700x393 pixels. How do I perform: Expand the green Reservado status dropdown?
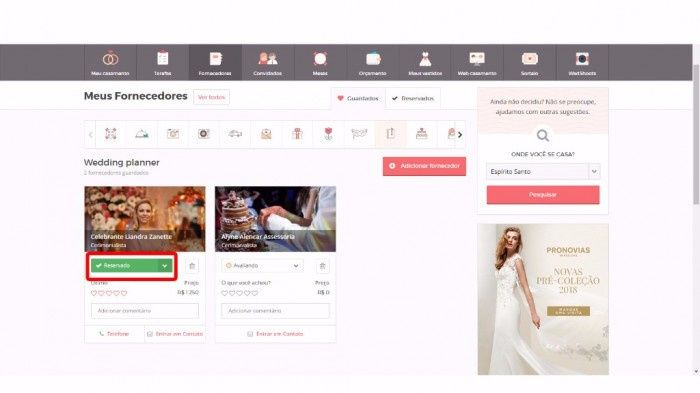pyautogui.click(x=164, y=266)
